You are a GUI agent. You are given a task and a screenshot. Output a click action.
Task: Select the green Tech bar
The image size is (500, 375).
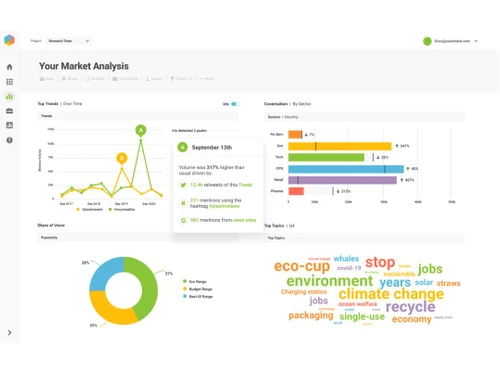pyautogui.click(x=326, y=157)
